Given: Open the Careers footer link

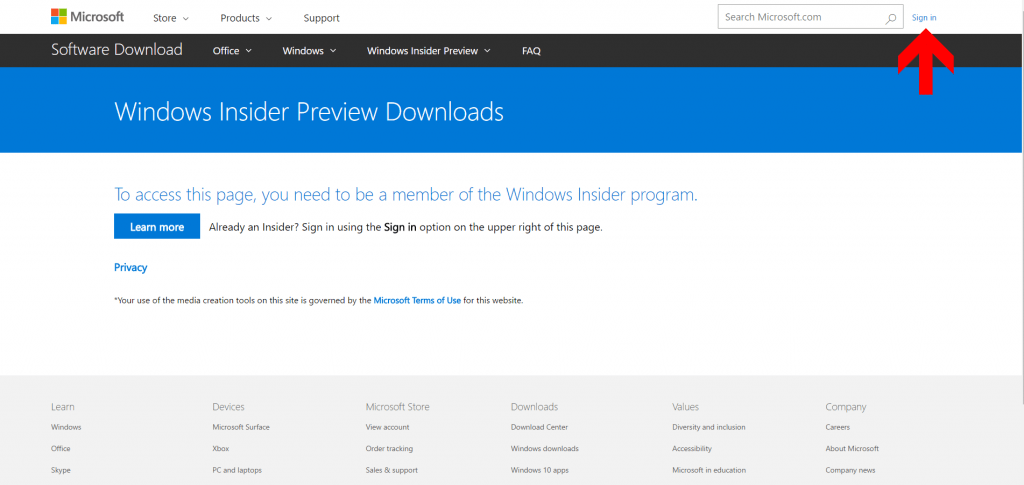Looking at the screenshot, I should point(838,428).
